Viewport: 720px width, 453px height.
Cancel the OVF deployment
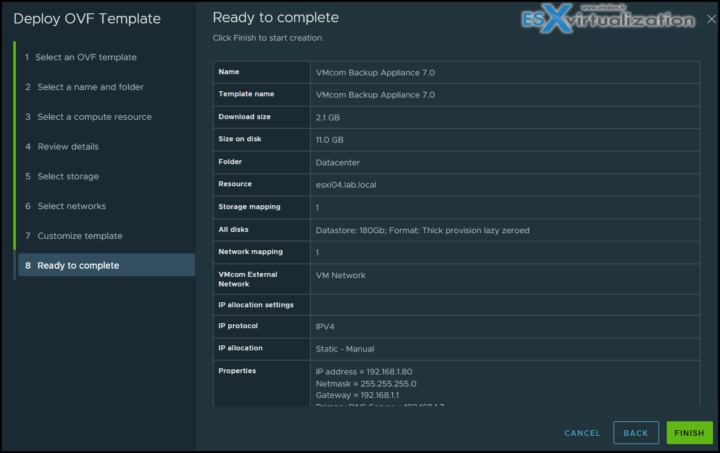click(x=582, y=433)
